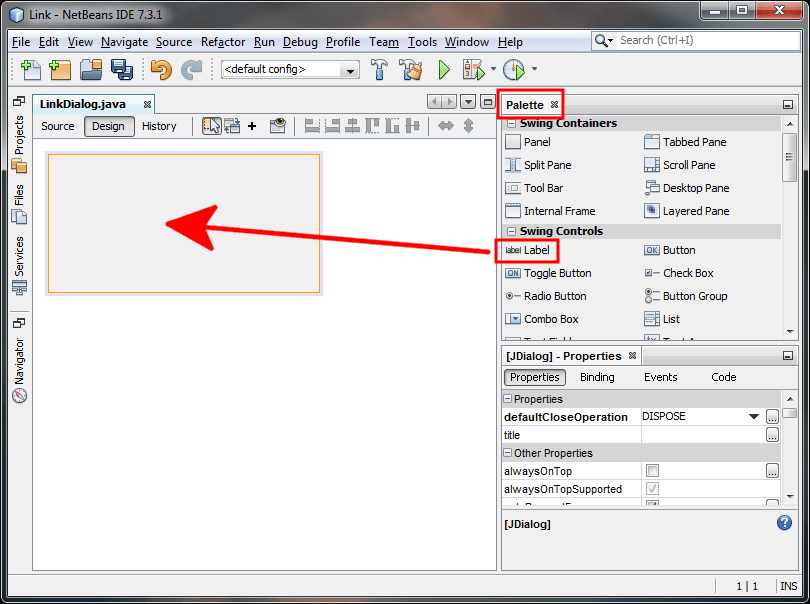Close the LinkDialog.java tab
Screen dimensions: 810x604
tap(147, 104)
